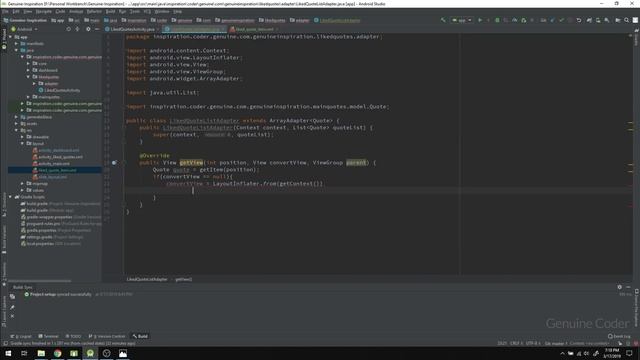This screenshot has width=640, height=360.
Task: Hide the project panel with minimize icon
Action: pyautogui.click(x=97, y=29)
